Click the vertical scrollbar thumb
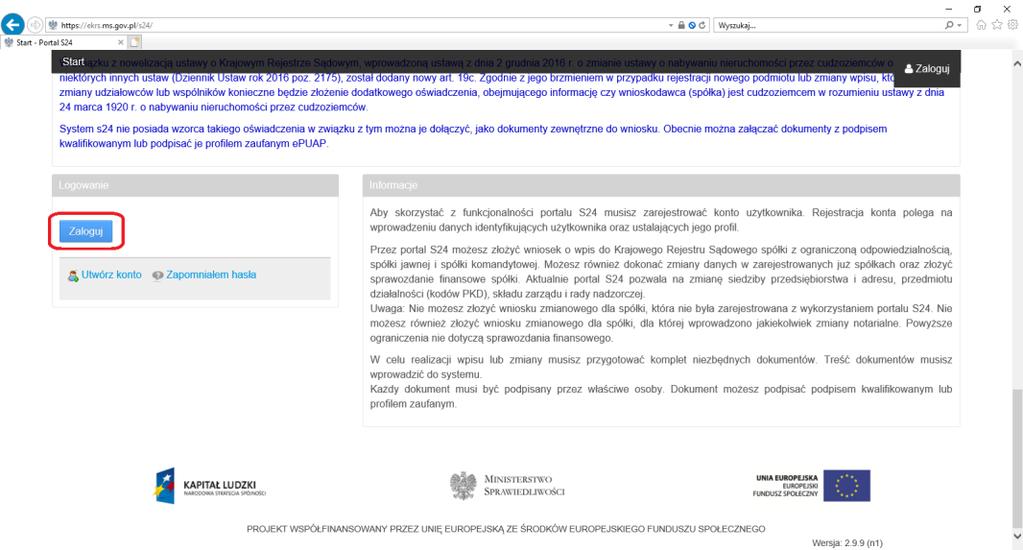Viewport: 1023px width, 550px height. [1017, 458]
